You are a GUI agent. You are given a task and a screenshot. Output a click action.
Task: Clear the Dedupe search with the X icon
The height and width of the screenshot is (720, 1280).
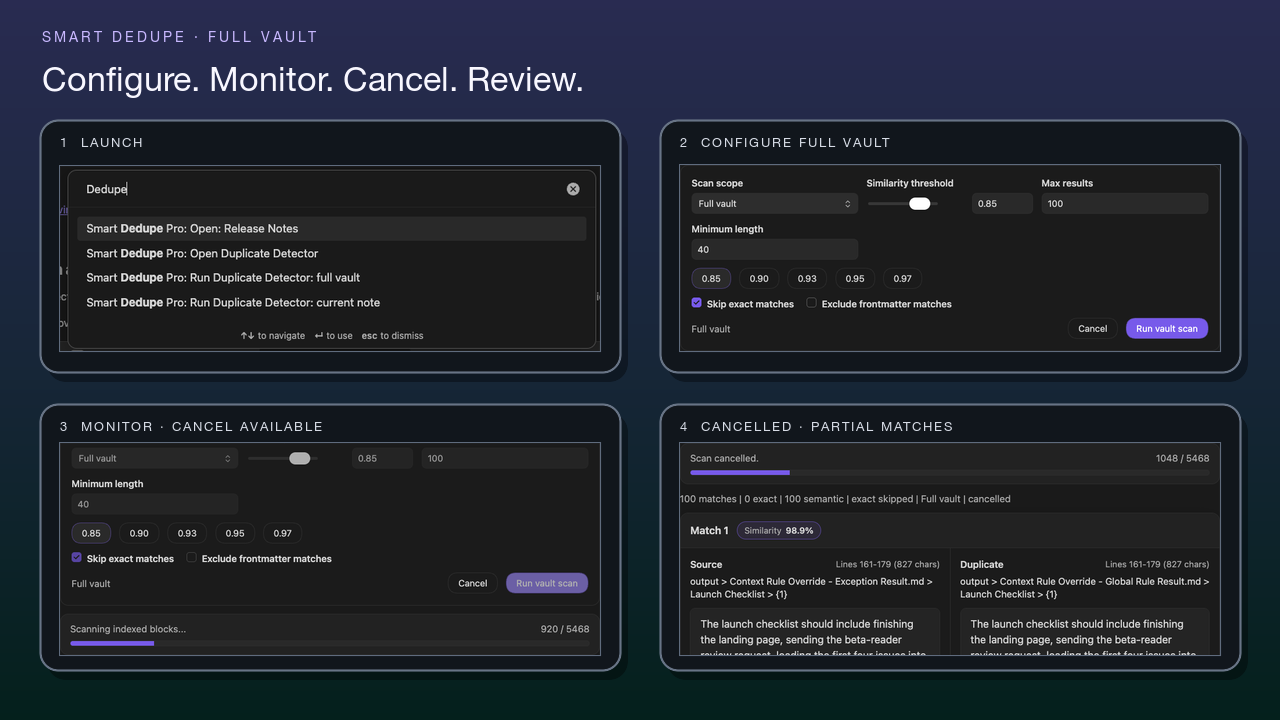coord(573,189)
